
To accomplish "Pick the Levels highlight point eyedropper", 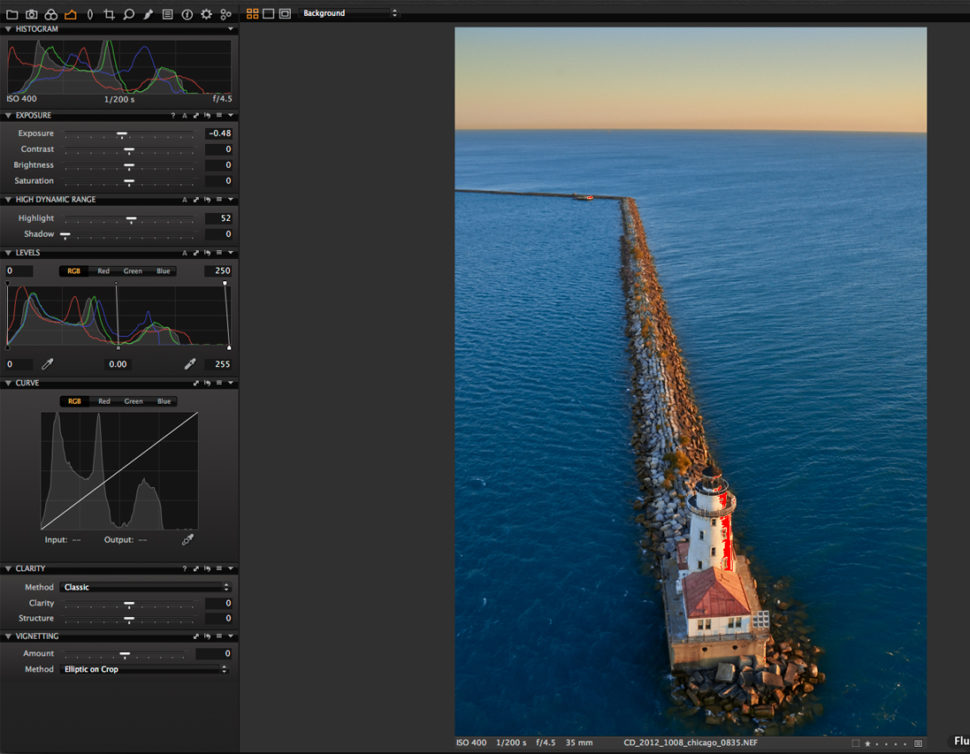I will [x=190, y=364].
